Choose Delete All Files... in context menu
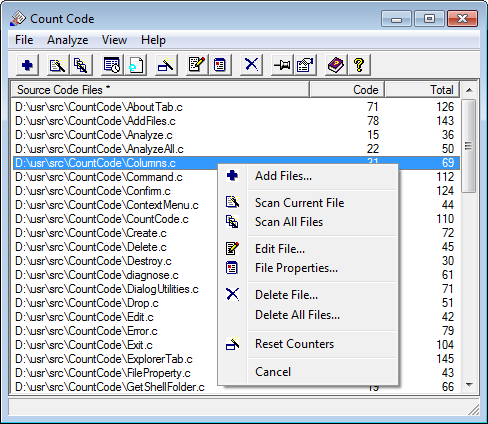Viewport: 488px width, 424px height. [297, 315]
